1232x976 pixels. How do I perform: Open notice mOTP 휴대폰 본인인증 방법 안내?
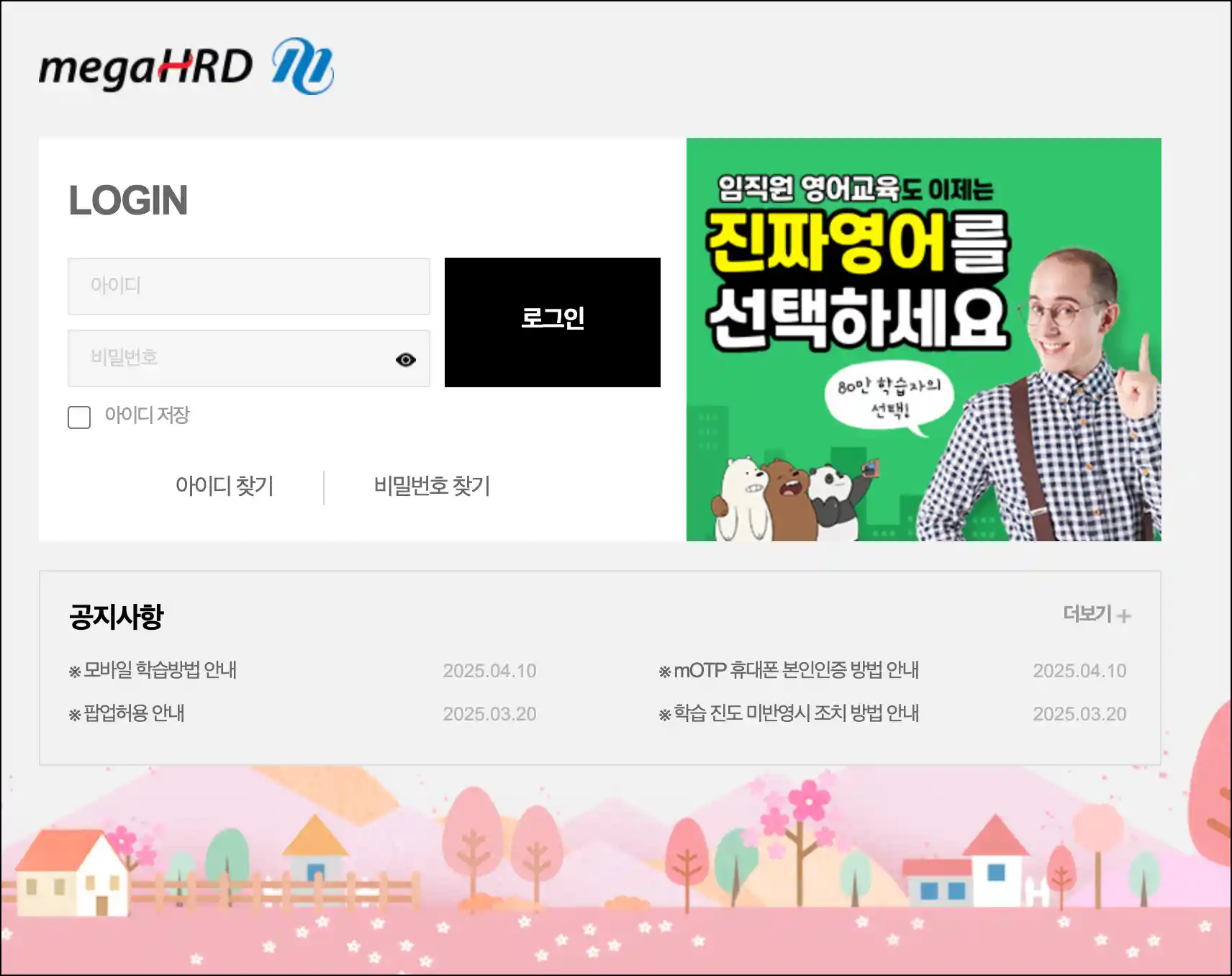click(x=789, y=670)
